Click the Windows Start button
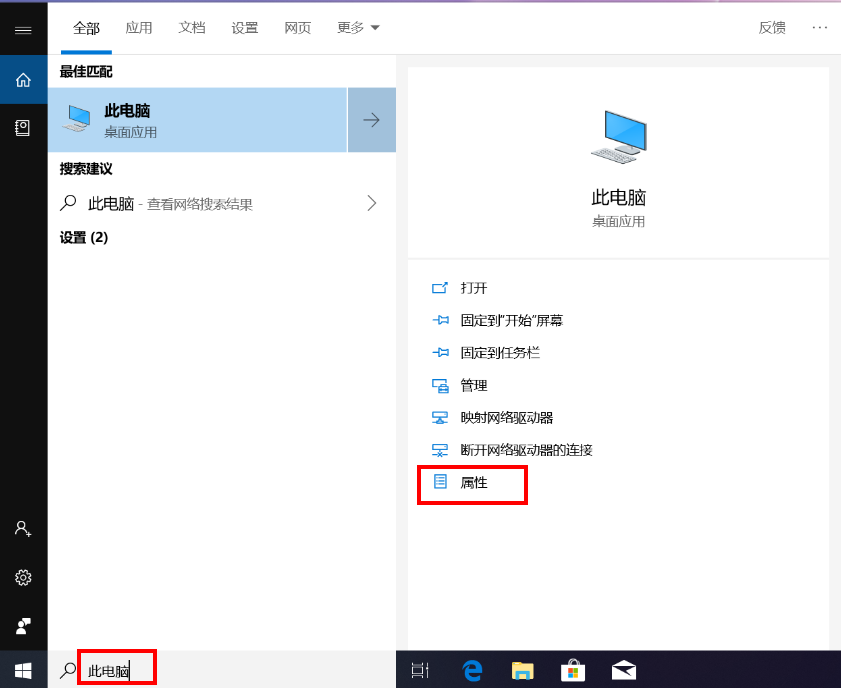Viewport: 841px width, 688px height. [23, 670]
